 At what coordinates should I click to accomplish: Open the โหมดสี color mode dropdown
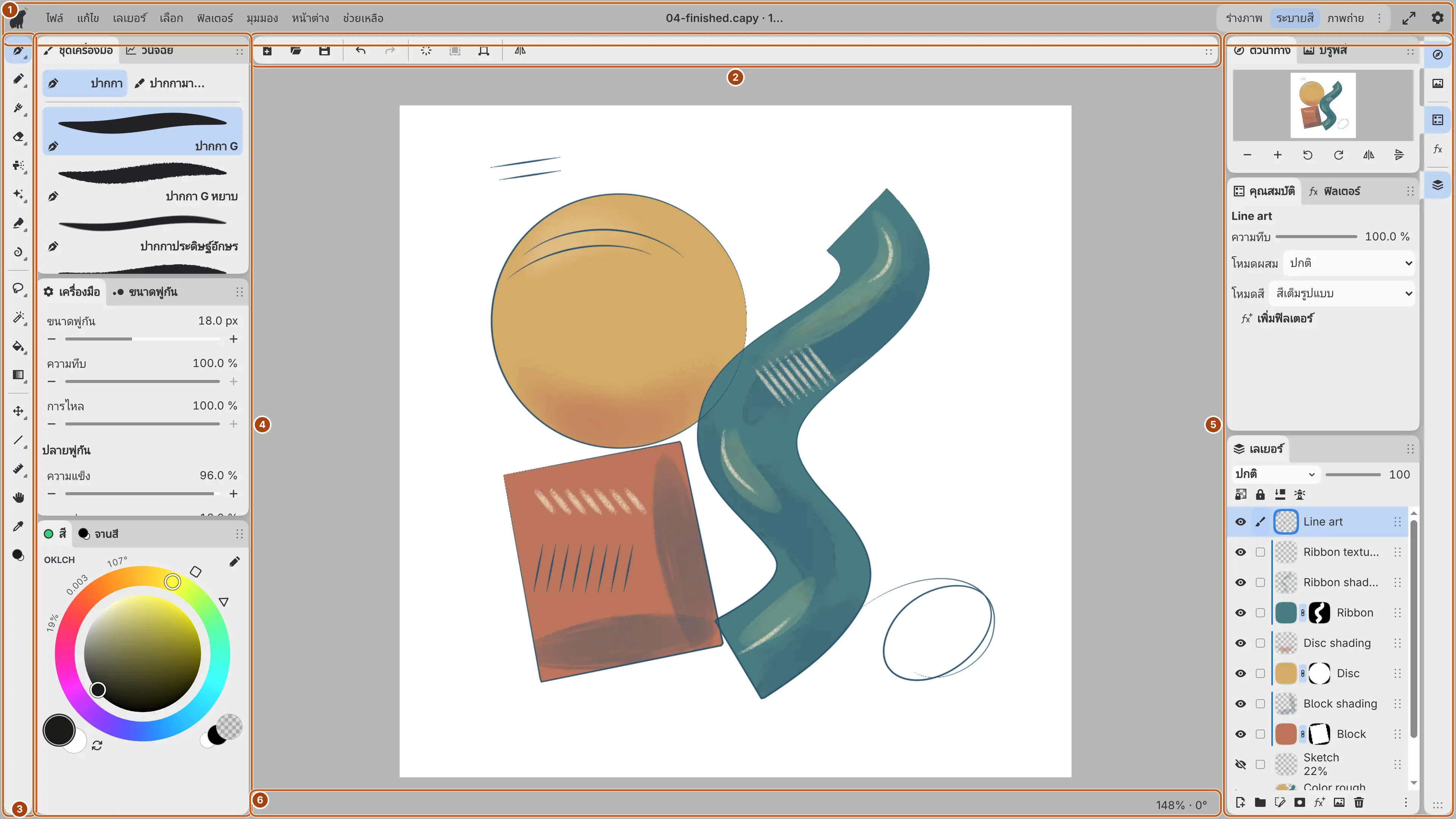click(x=1342, y=293)
